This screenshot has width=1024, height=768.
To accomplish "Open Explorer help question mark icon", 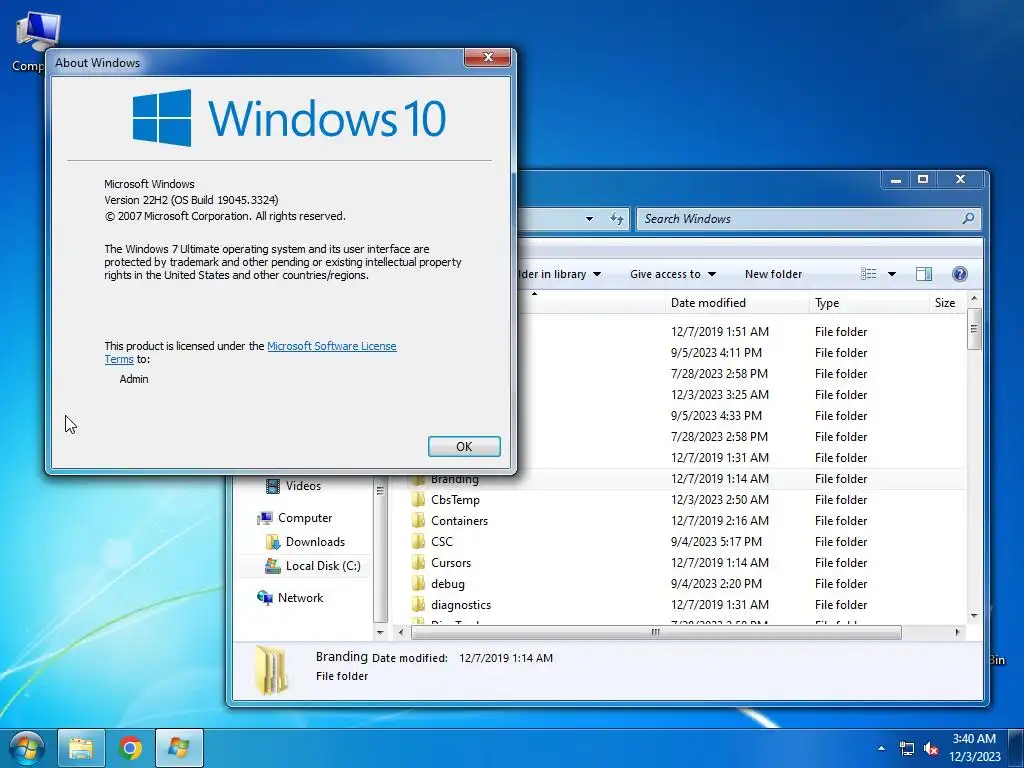I will pos(959,274).
